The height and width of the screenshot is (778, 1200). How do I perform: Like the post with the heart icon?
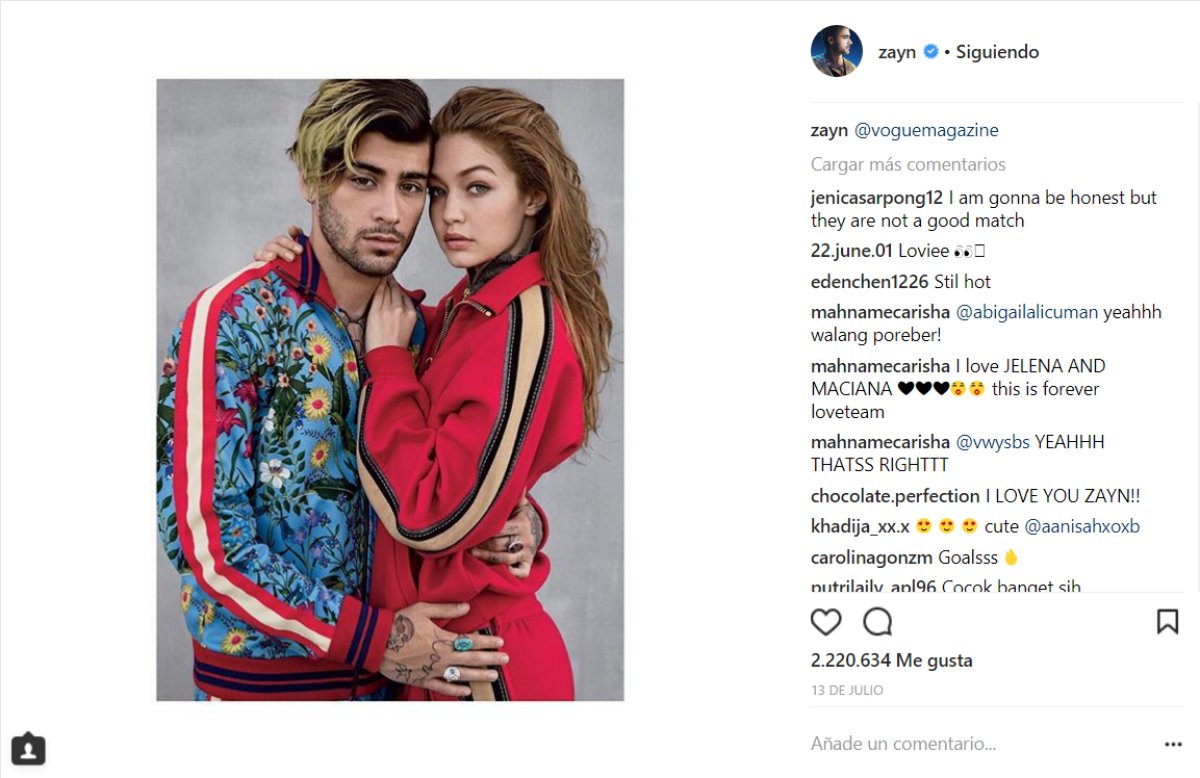click(x=826, y=622)
